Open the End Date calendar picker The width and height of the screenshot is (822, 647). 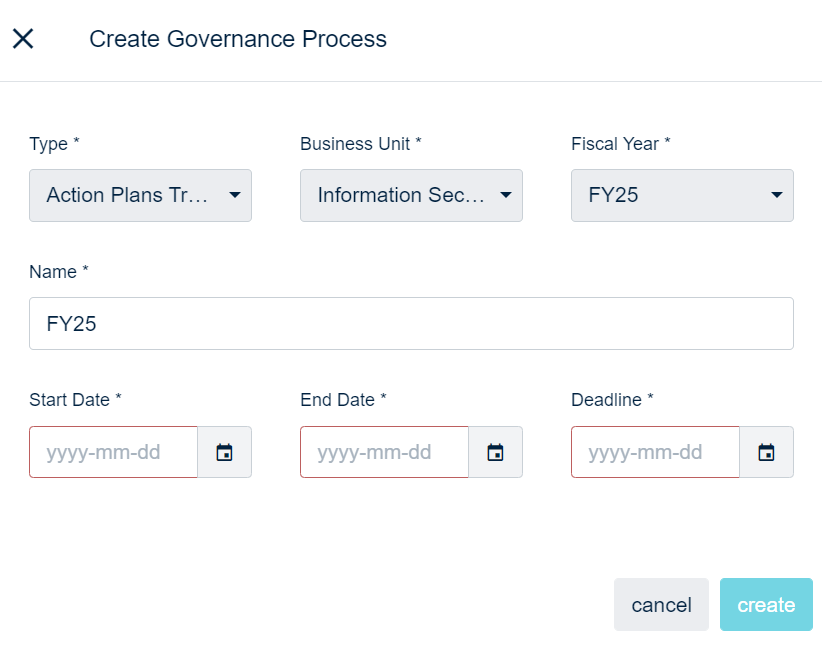click(x=495, y=452)
